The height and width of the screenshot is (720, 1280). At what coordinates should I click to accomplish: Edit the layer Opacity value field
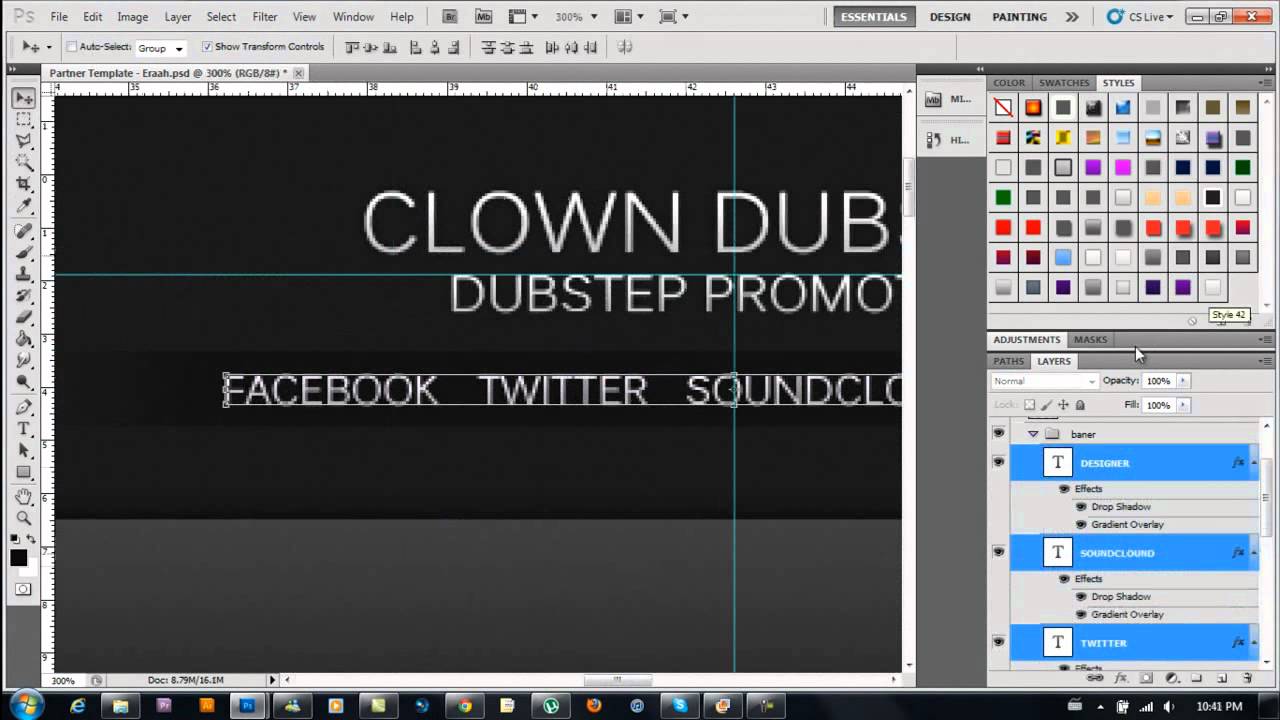pos(1159,381)
